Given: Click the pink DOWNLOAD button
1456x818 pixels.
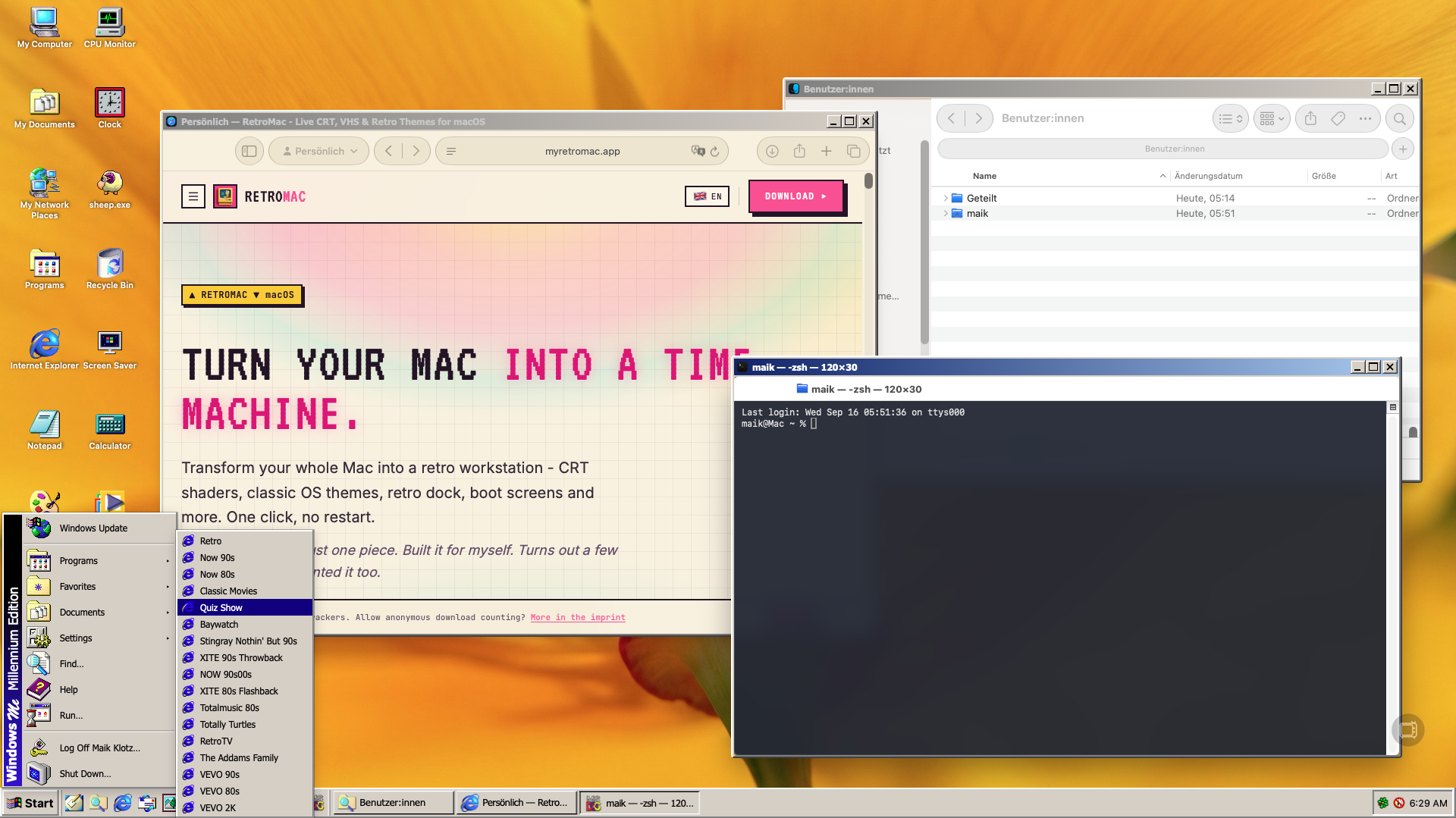Looking at the screenshot, I should point(795,196).
